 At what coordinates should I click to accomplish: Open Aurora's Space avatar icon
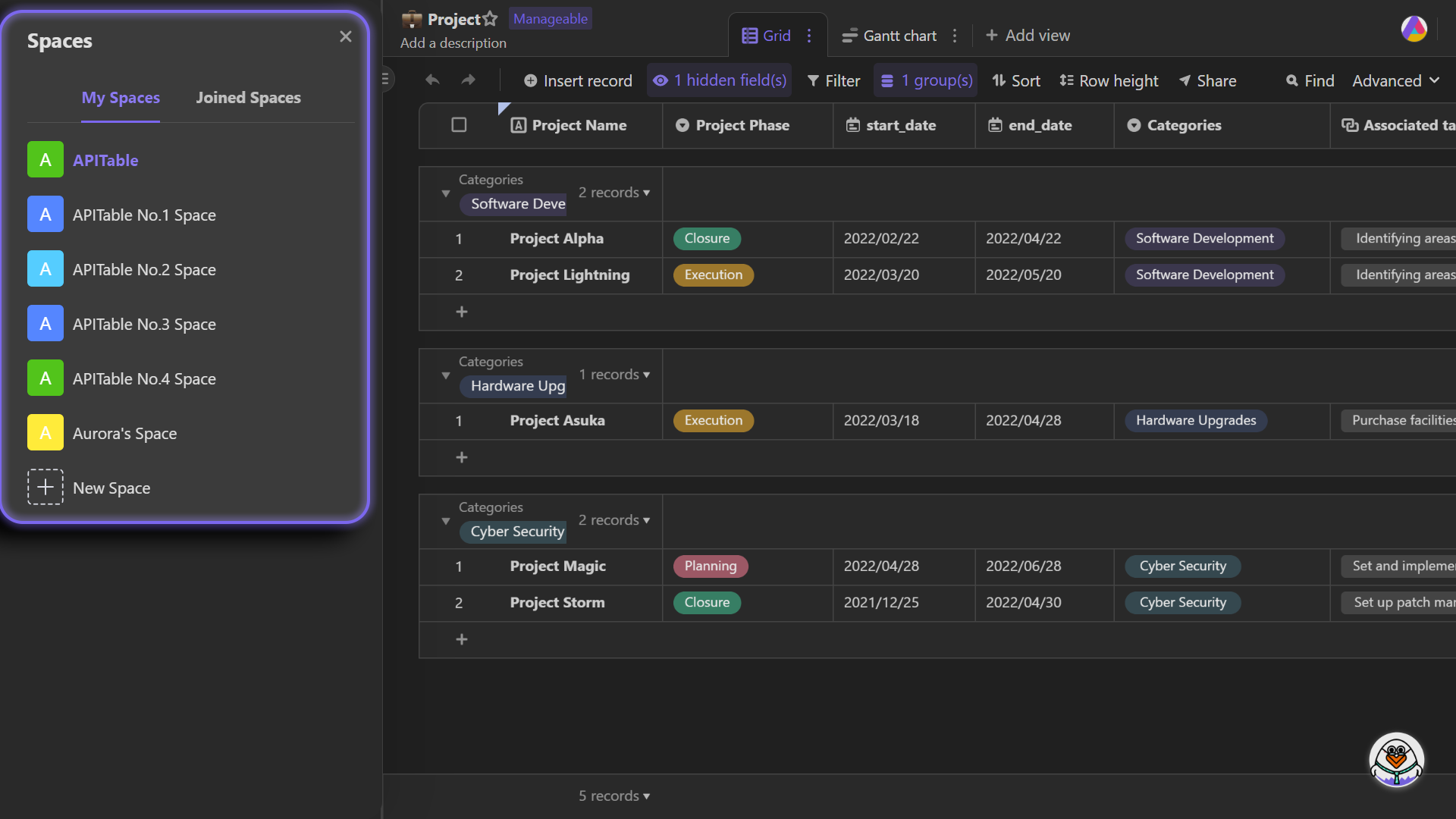click(x=45, y=433)
